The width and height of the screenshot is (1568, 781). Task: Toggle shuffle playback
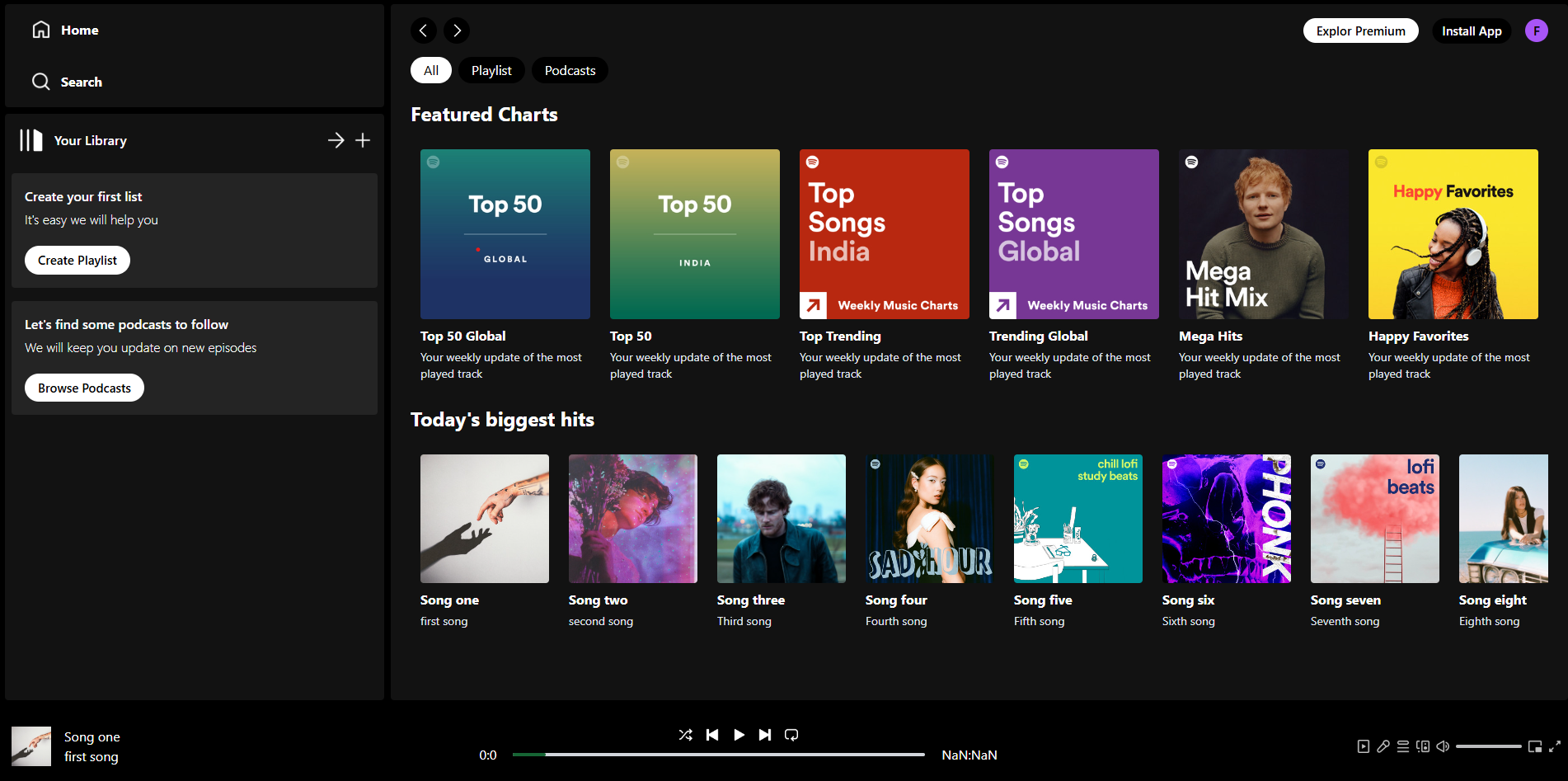click(x=685, y=735)
